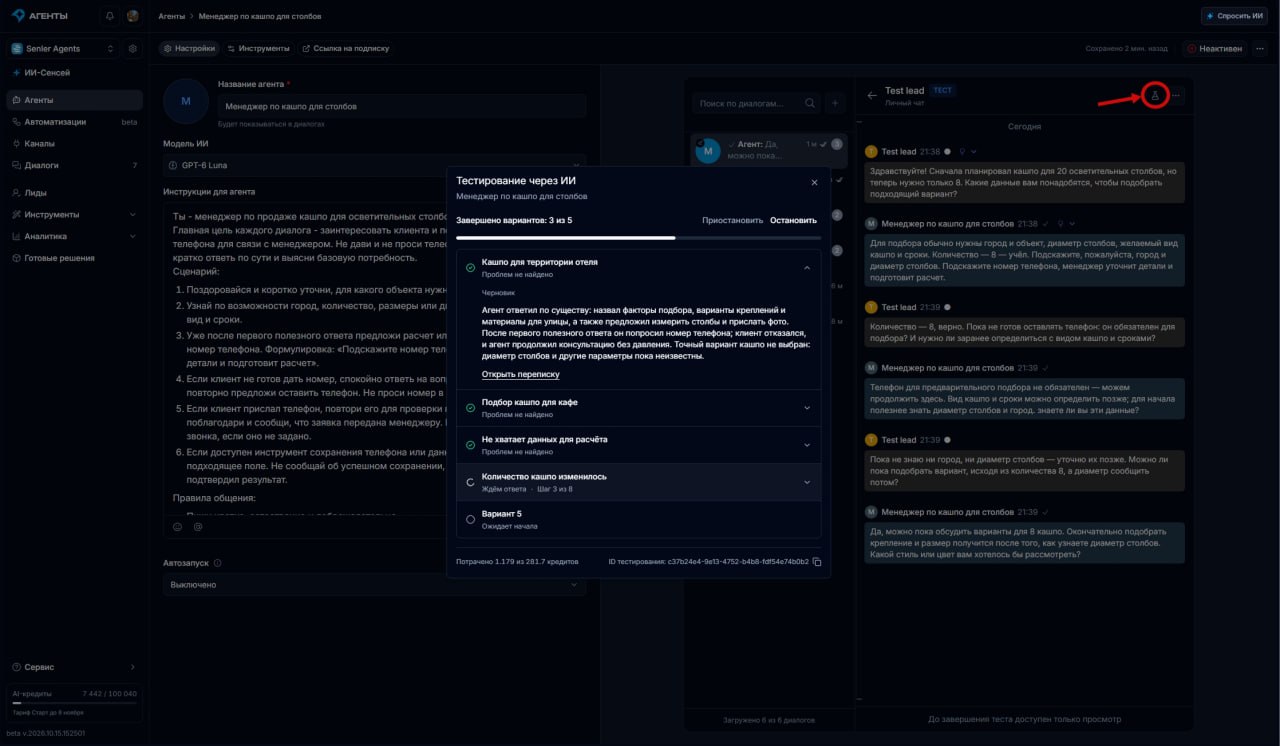The image size is (1280, 746).
Task: Open Диалоги in the sidebar
Action: pos(74,165)
